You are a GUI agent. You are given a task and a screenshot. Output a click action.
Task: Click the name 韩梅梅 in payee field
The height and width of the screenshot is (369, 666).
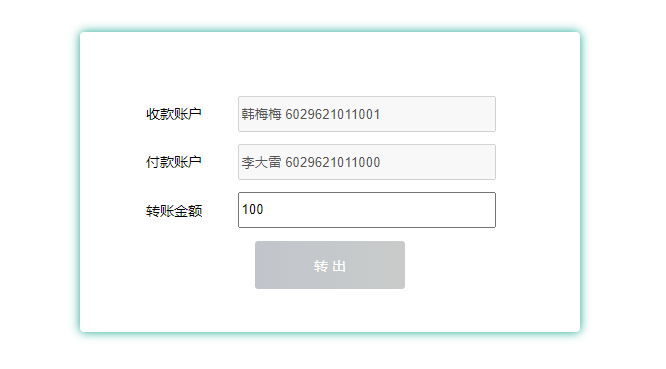261,114
